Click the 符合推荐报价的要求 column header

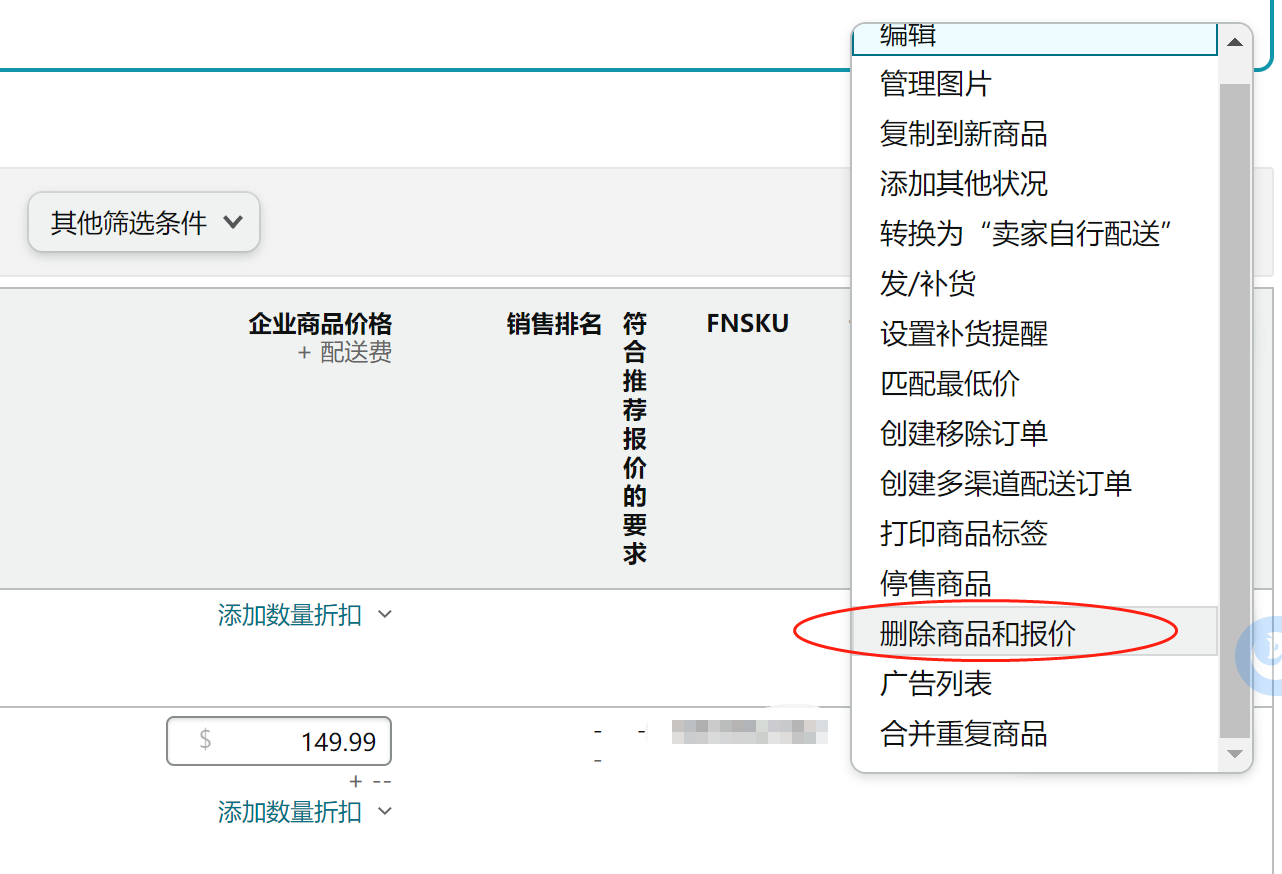pyautogui.click(x=635, y=438)
